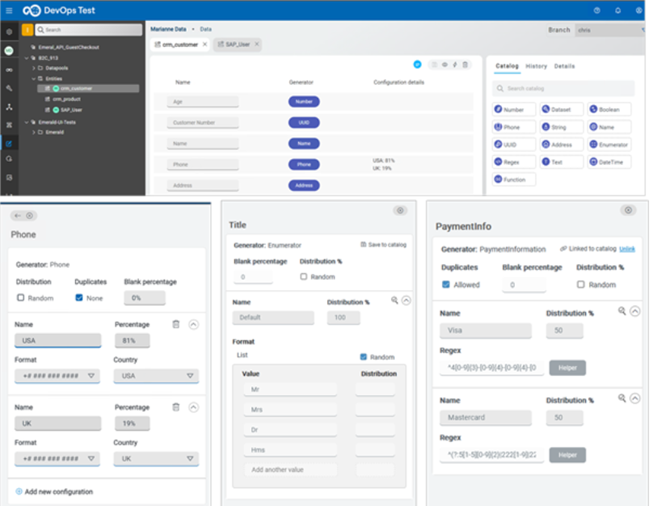Viewport: 653px width, 506px height.
Task: Open the Format dropdown for UK
Action: click(x=58, y=459)
